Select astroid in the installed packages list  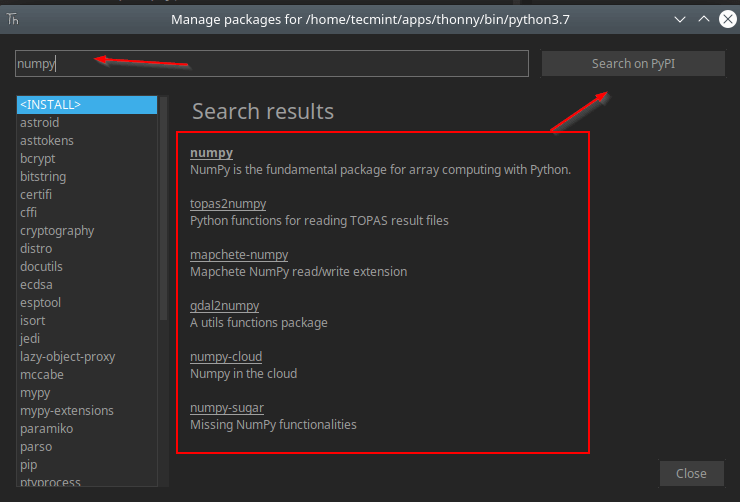[x=40, y=123]
